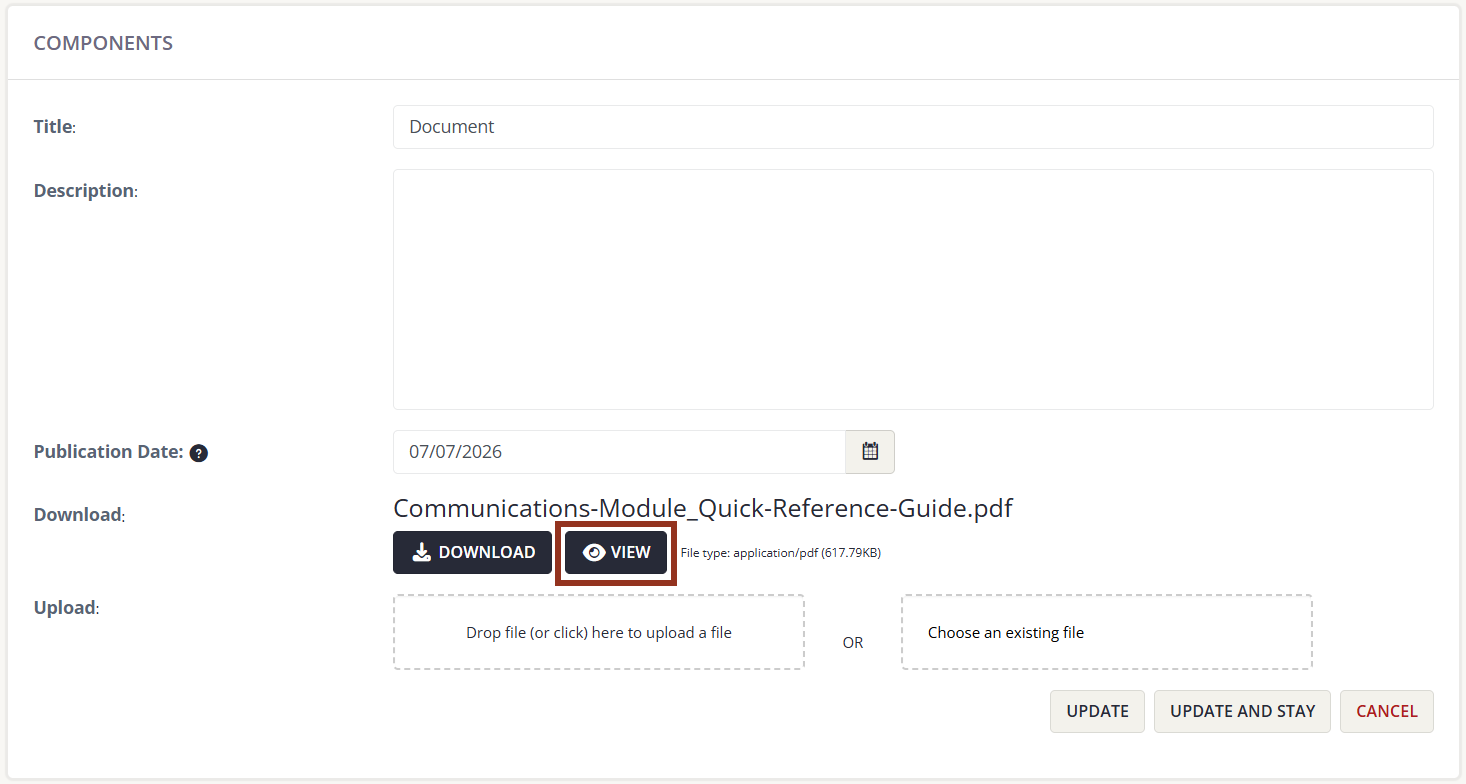Click the help question mark beside Publication Date
Viewport: 1466px width, 784px height.
[199, 453]
